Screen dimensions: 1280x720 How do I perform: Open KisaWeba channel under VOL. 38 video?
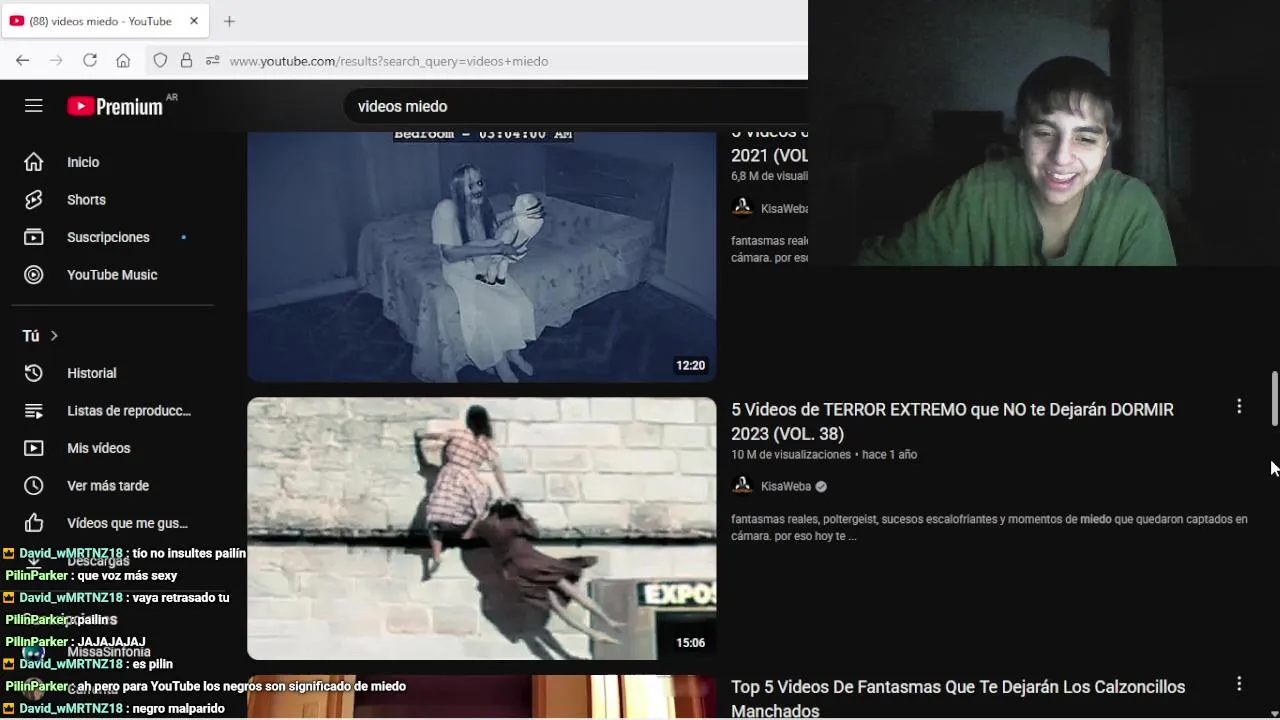786,486
